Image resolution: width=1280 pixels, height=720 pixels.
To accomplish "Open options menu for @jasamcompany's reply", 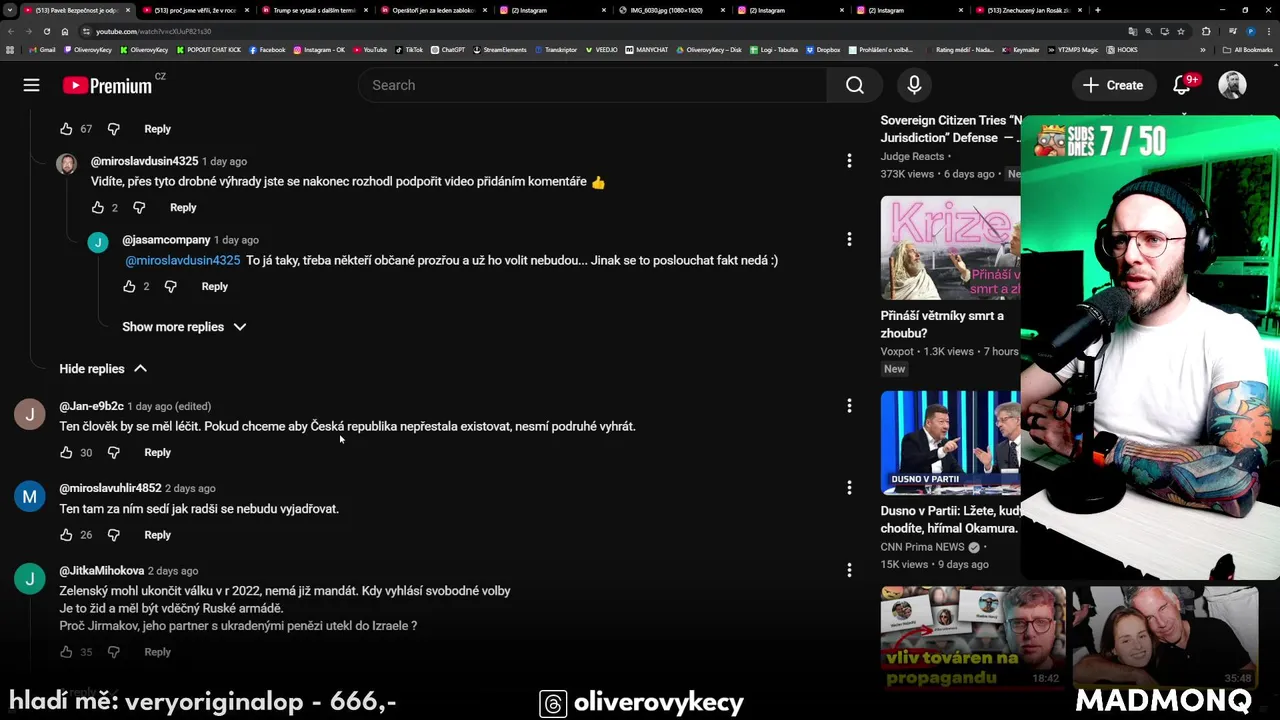I will point(849,239).
